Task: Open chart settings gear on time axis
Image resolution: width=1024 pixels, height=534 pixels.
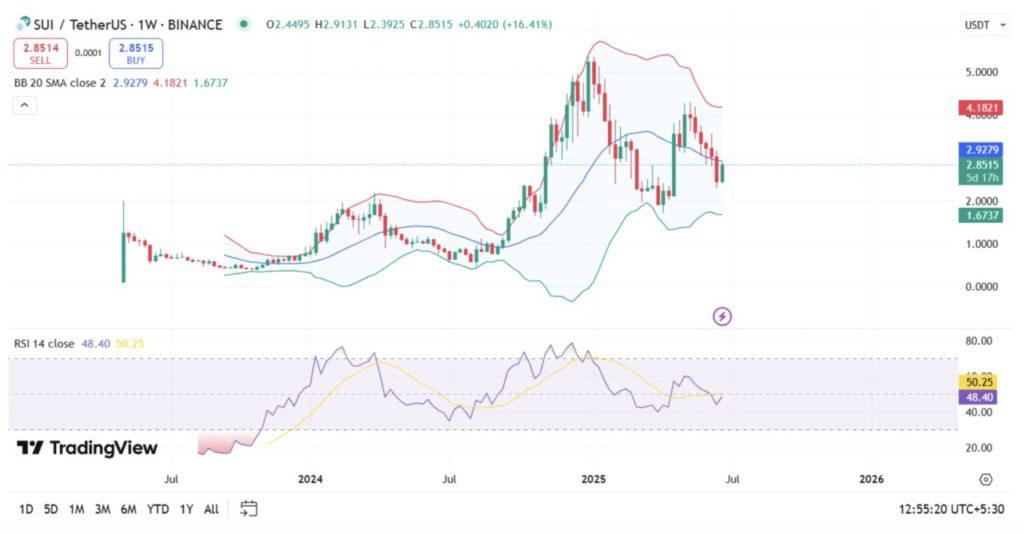Action: pyautogui.click(x=985, y=479)
